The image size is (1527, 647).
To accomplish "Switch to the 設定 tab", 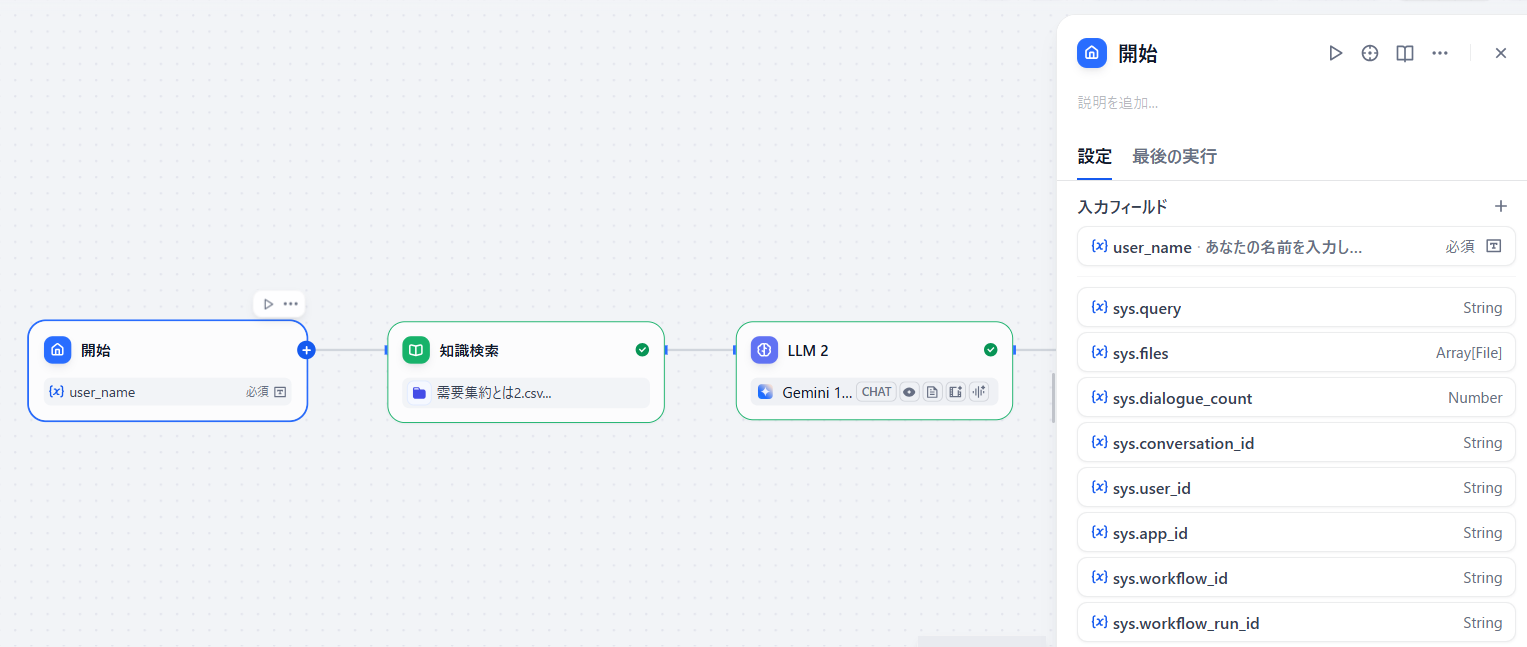I will (x=1094, y=157).
